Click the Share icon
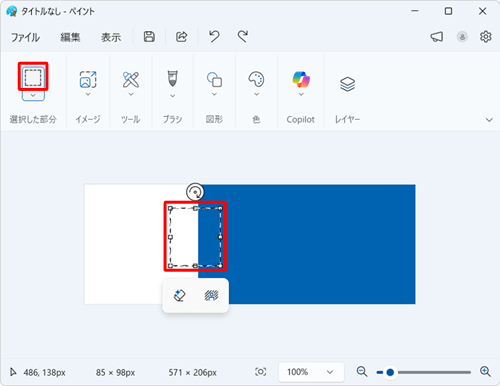 click(181, 37)
